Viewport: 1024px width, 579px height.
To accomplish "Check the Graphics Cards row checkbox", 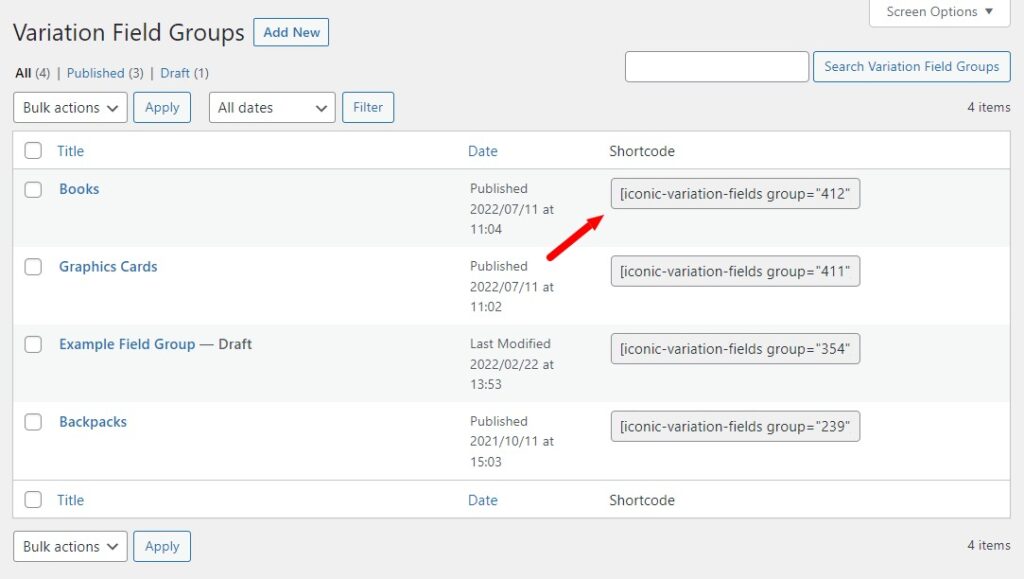I will click(32, 267).
